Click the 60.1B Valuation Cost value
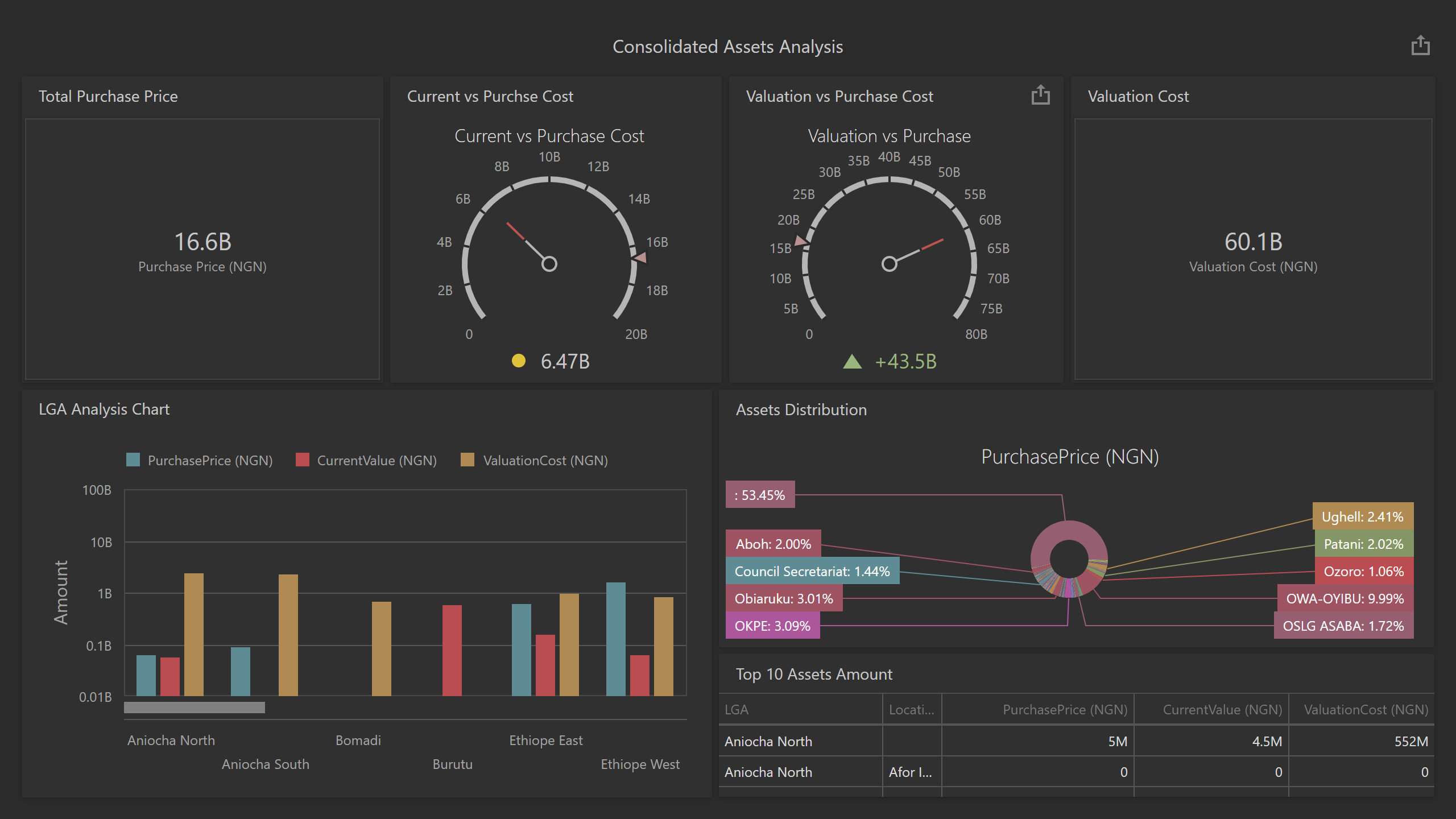 [1254, 241]
